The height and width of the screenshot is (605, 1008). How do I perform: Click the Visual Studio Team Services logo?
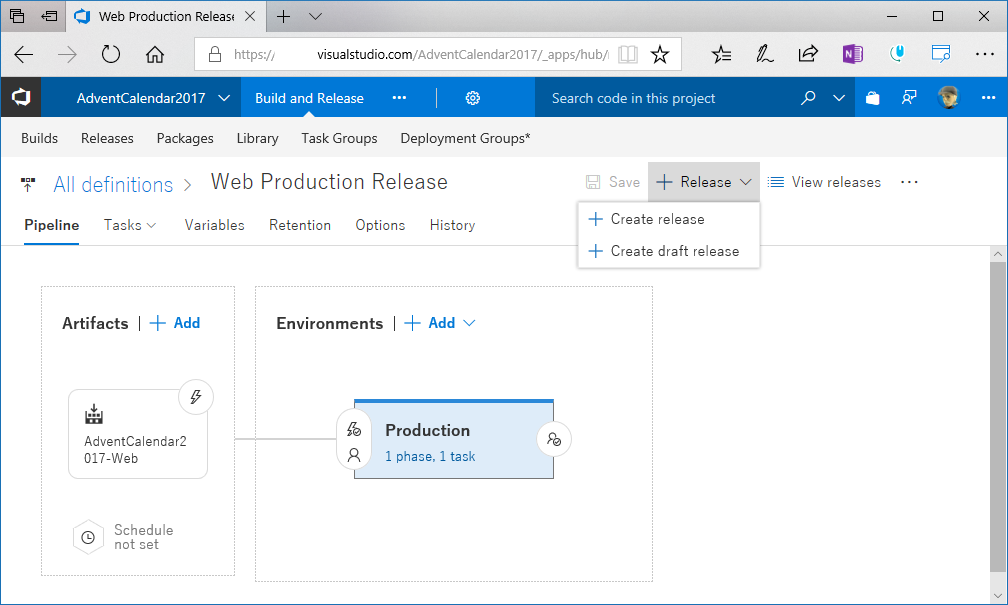tap(21, 98)
